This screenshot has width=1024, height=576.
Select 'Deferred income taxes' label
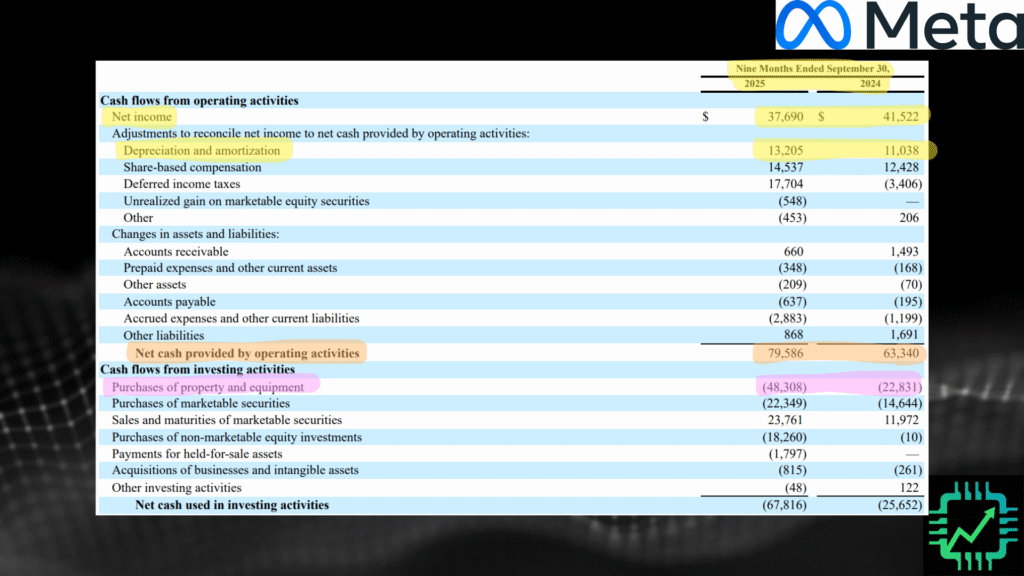[182, 184]
